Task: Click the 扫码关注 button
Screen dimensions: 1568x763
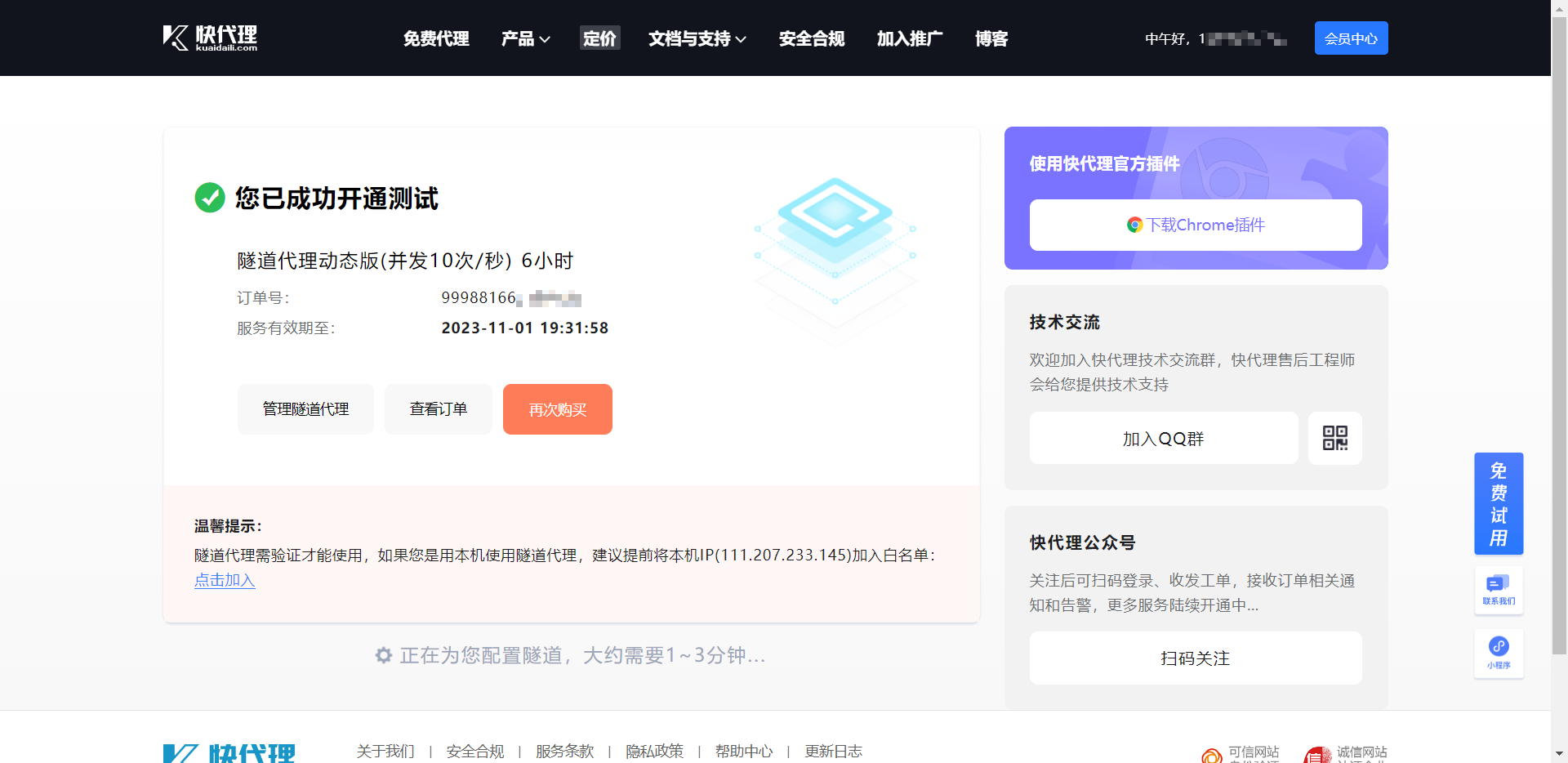Action: point(1196,658)
